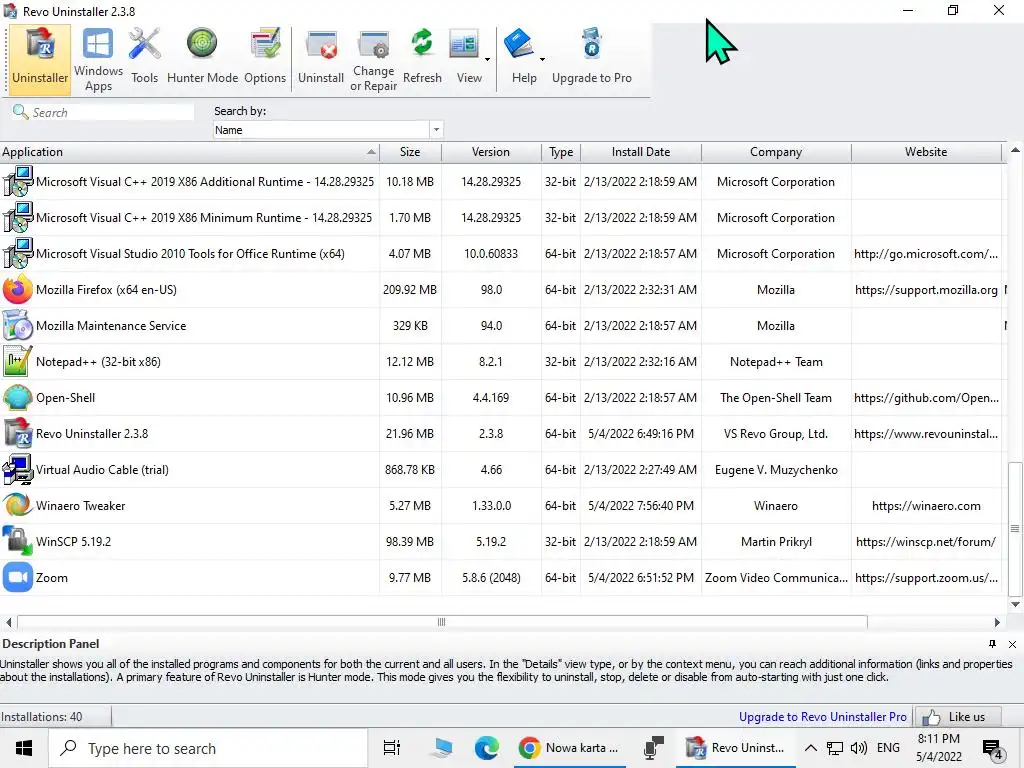The image size is (1024, 768).
Task: Select the Visual C++ 2019 X86 Additional Runtime icon
Action: (x=18, y=182)
